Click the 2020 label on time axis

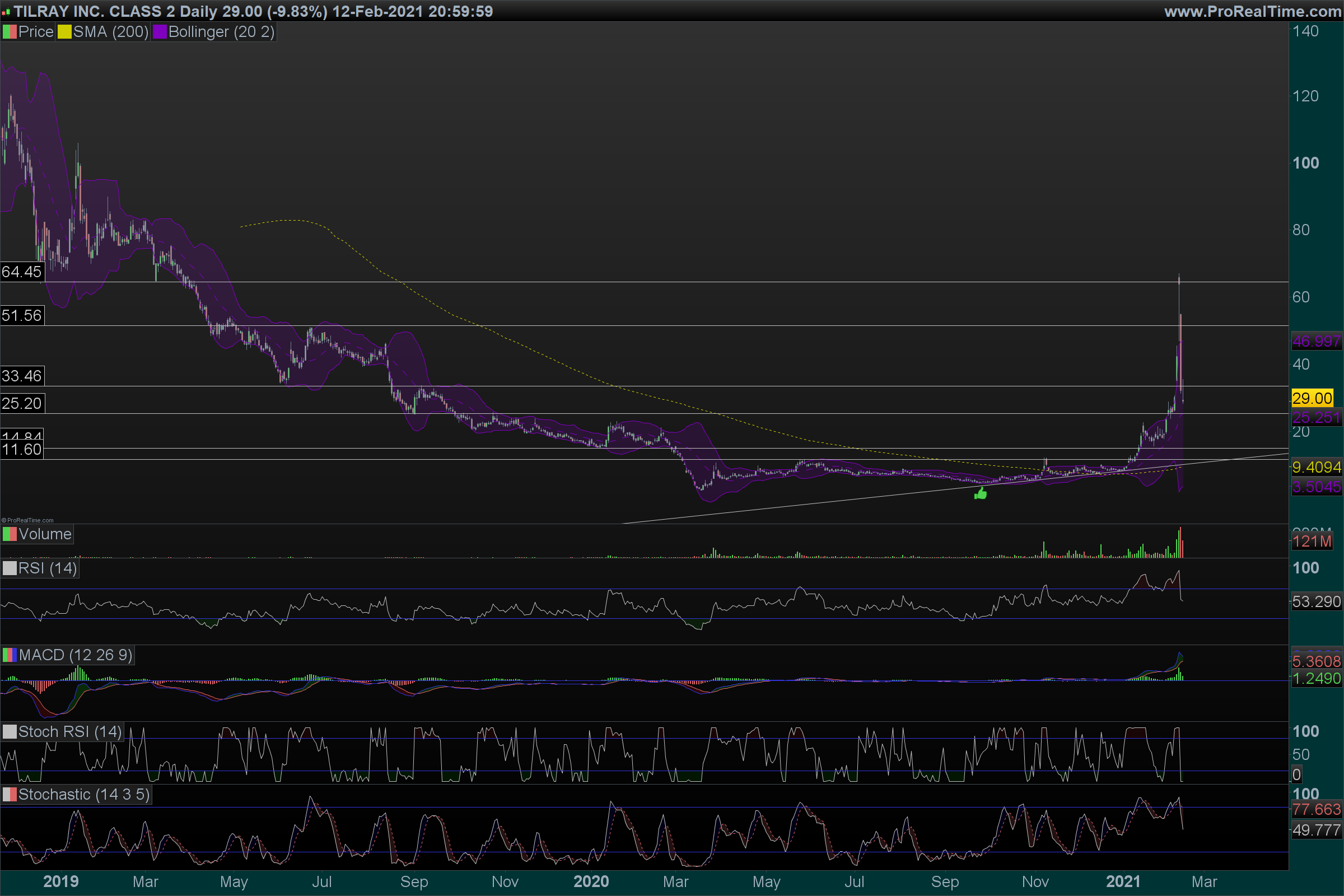tap(591, 881)
